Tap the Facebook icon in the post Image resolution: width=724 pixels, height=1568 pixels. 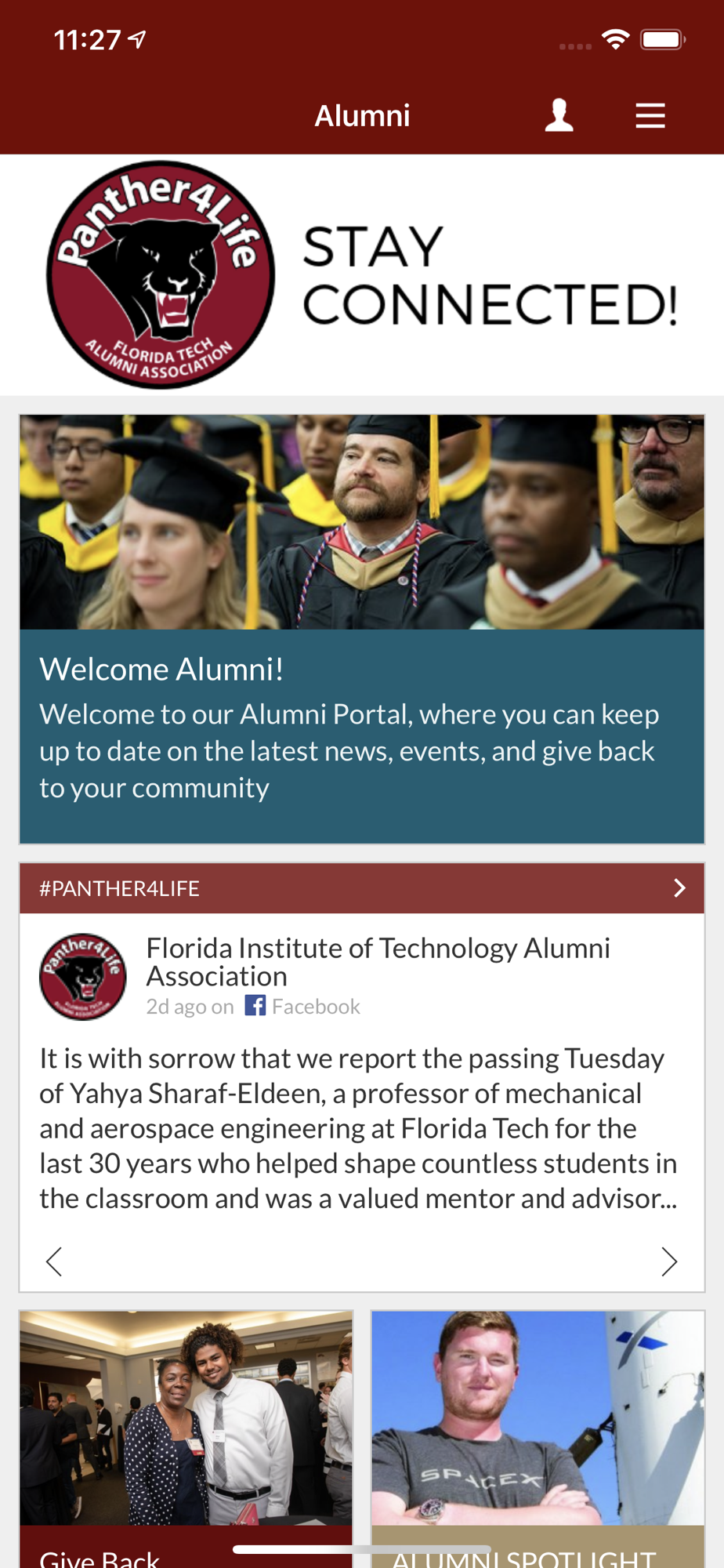click(x=255, y=1005)
